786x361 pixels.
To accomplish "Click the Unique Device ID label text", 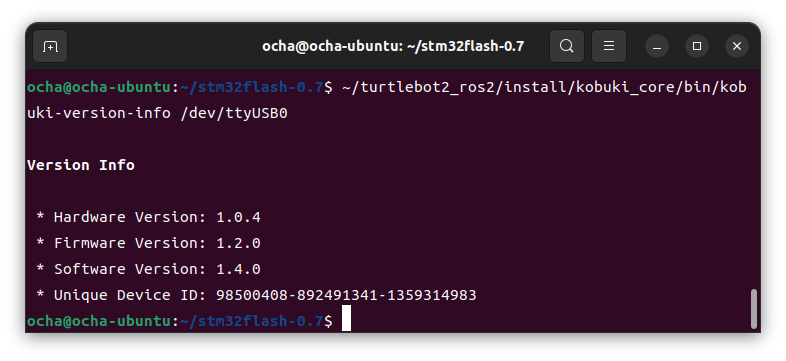I will (x=130, y=295).
